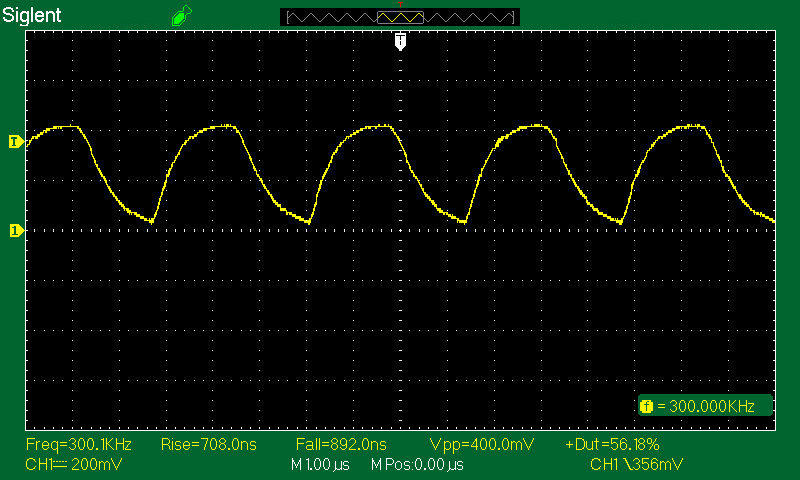Click the M 1.00µs timebase readout
800x480 pixels.
(x=320, y=465)
